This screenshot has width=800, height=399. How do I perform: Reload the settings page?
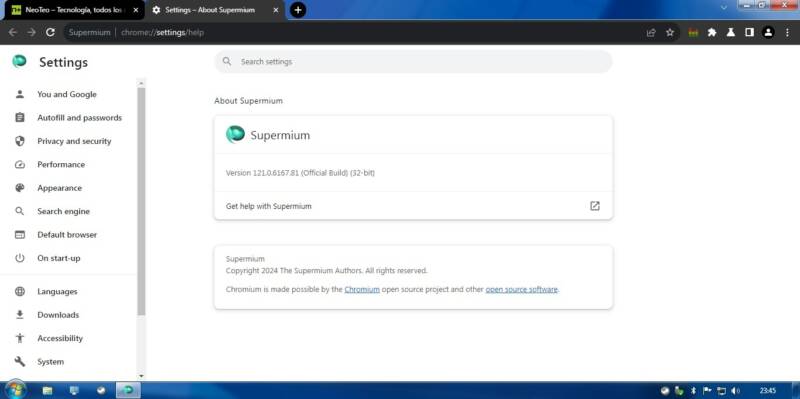[50, 32]
